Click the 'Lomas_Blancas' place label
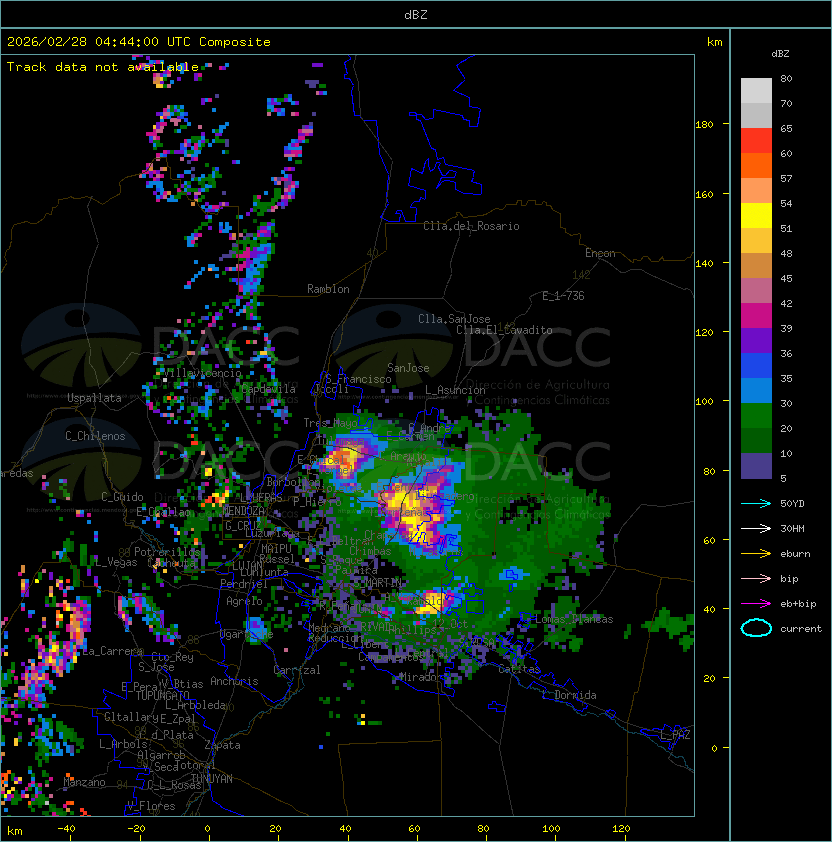 click(574, 619)
